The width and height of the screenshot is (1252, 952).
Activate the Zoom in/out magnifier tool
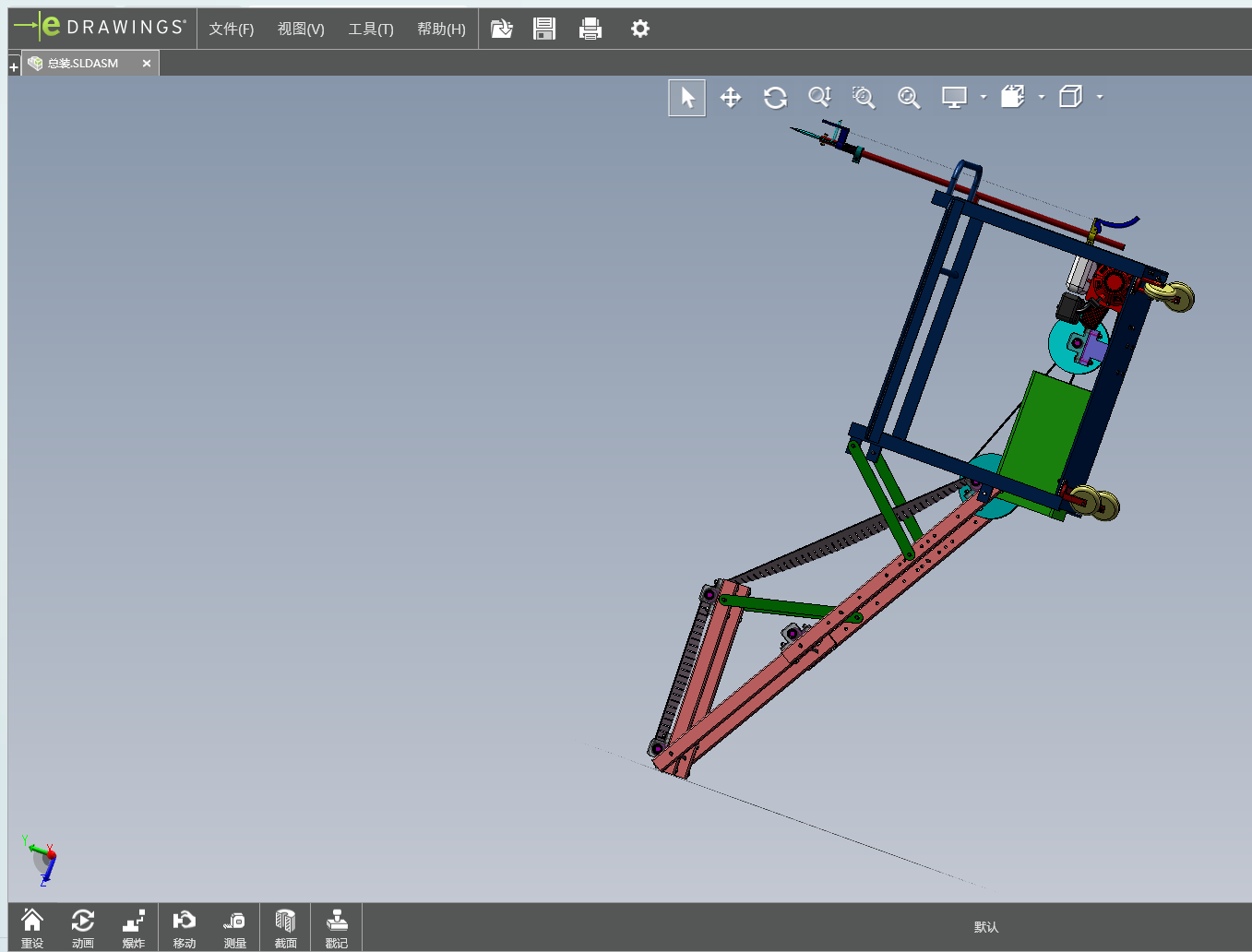click(x=819, y=97)
